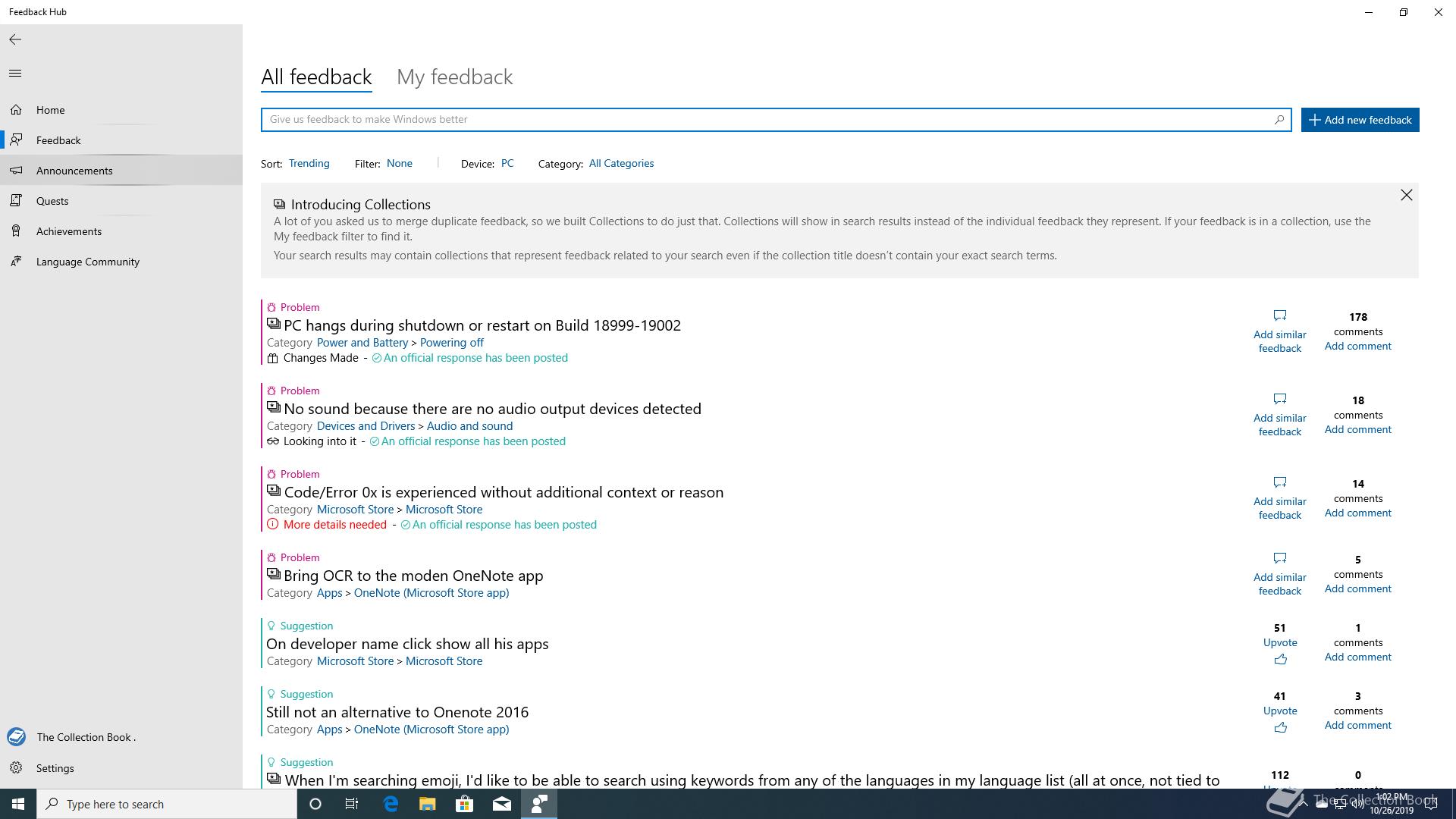Add comment on PC hangs shutdown item
The width and height of the screenshot is (1456, 819).
click(1357, 346)
